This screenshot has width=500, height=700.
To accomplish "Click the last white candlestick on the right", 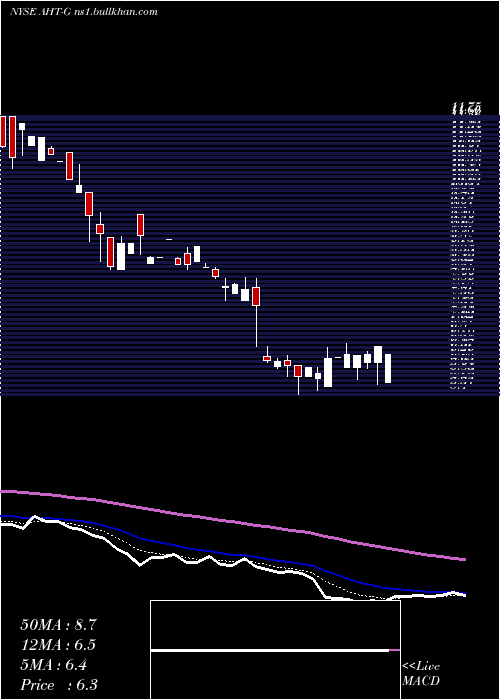I will [388, 368].
